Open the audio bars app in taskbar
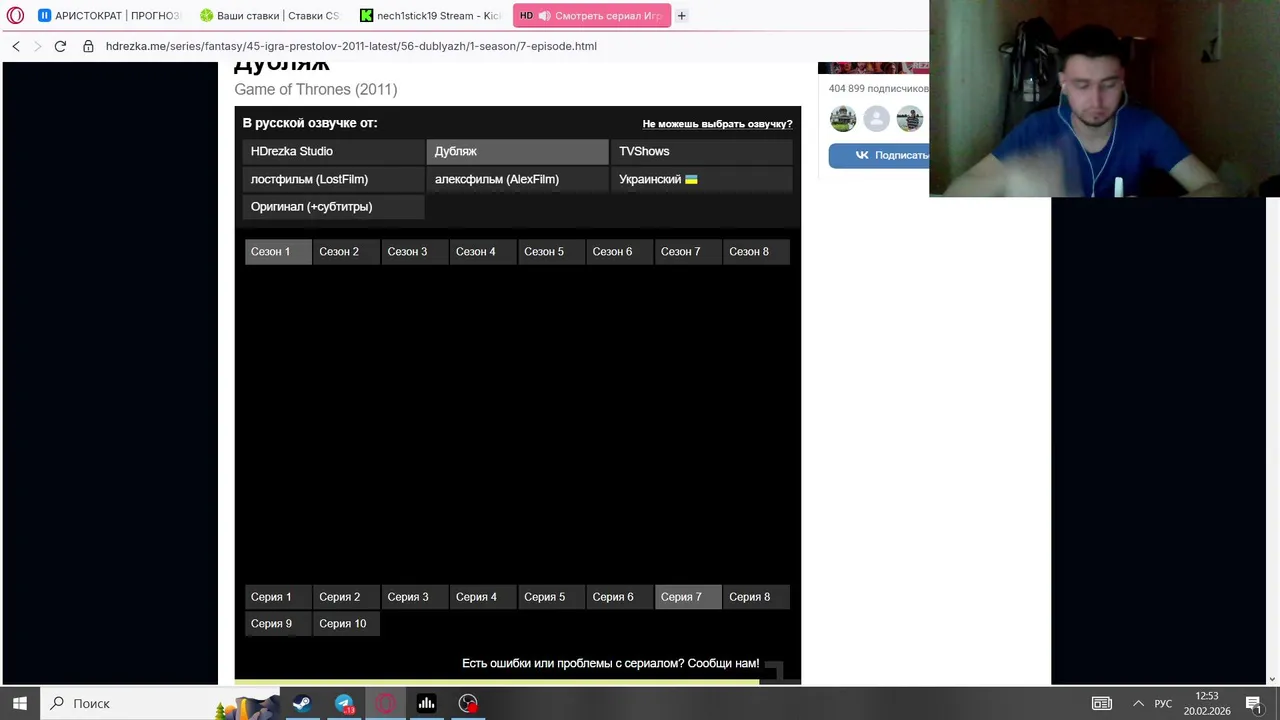 (x=426, y=704)
